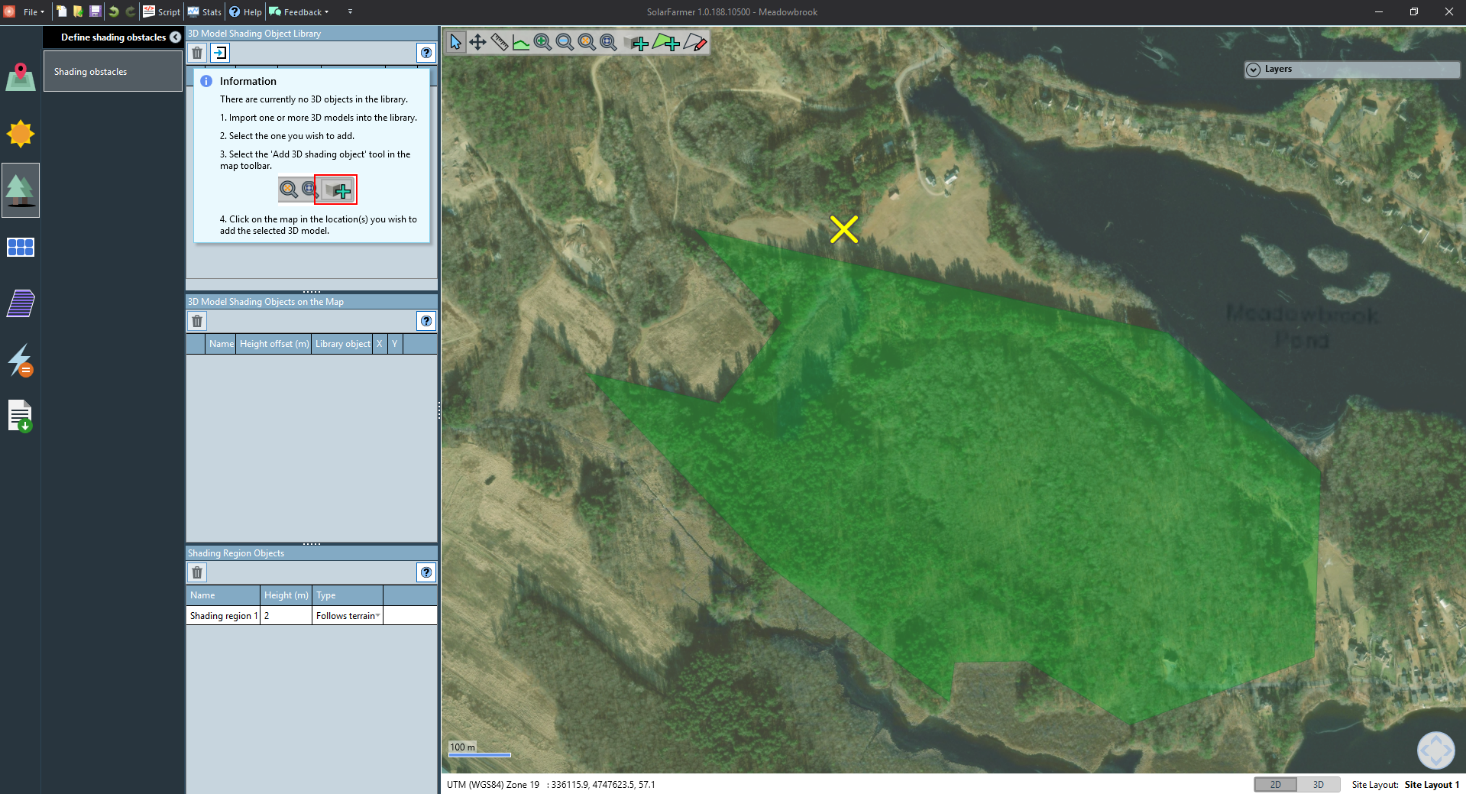Image resolution: width=1466 pixels, height=794 pixels.
Task: Click the UTM (WGS84) Zone 19 coordinates readout
Action: (x=551, y=785)
